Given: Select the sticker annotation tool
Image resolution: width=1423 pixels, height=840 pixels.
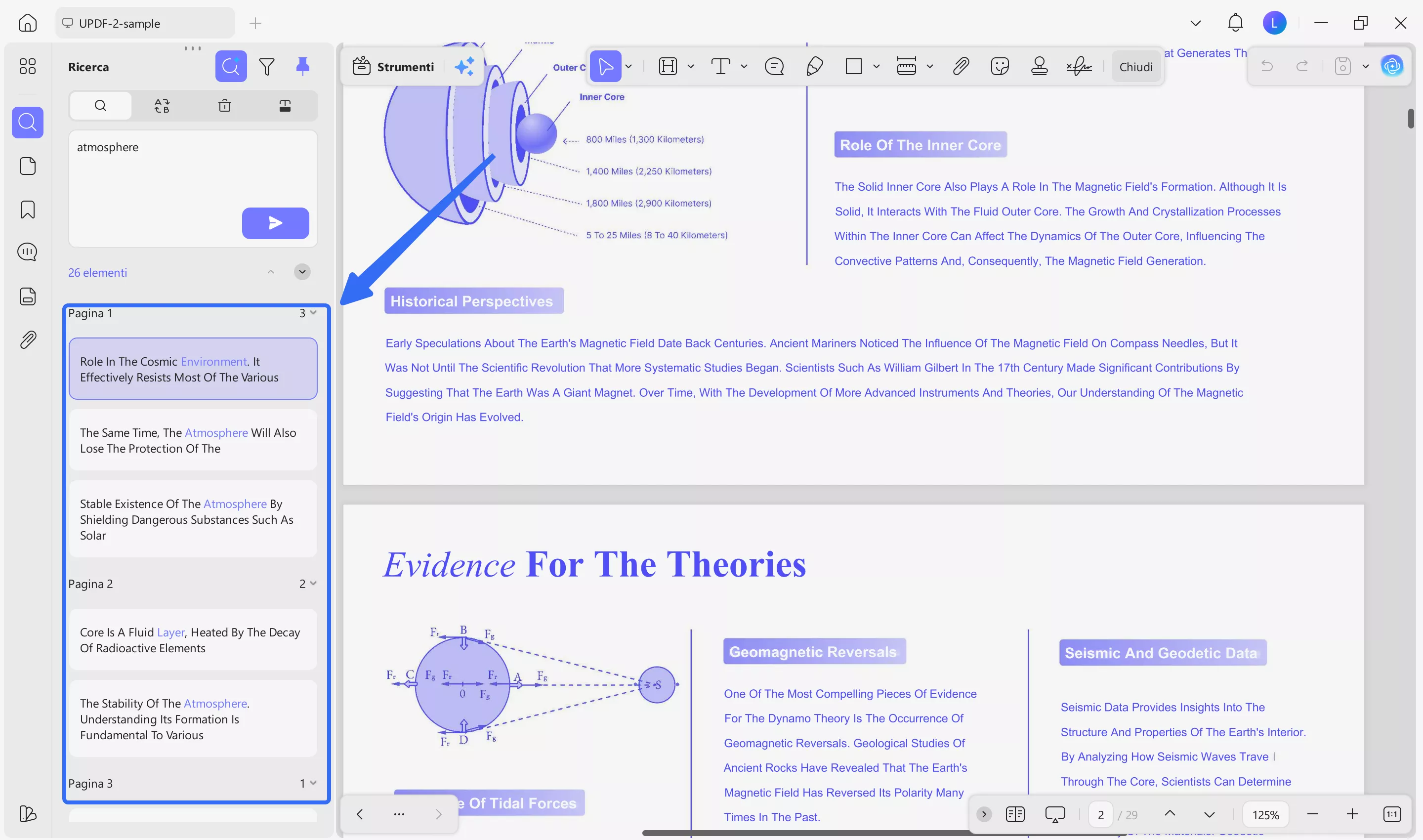Looking at the screenshot, I should coord(1000,66).
